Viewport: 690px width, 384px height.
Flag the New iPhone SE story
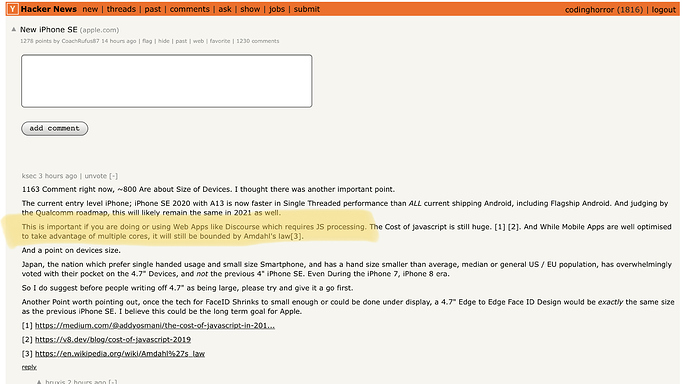pos(147,41)
